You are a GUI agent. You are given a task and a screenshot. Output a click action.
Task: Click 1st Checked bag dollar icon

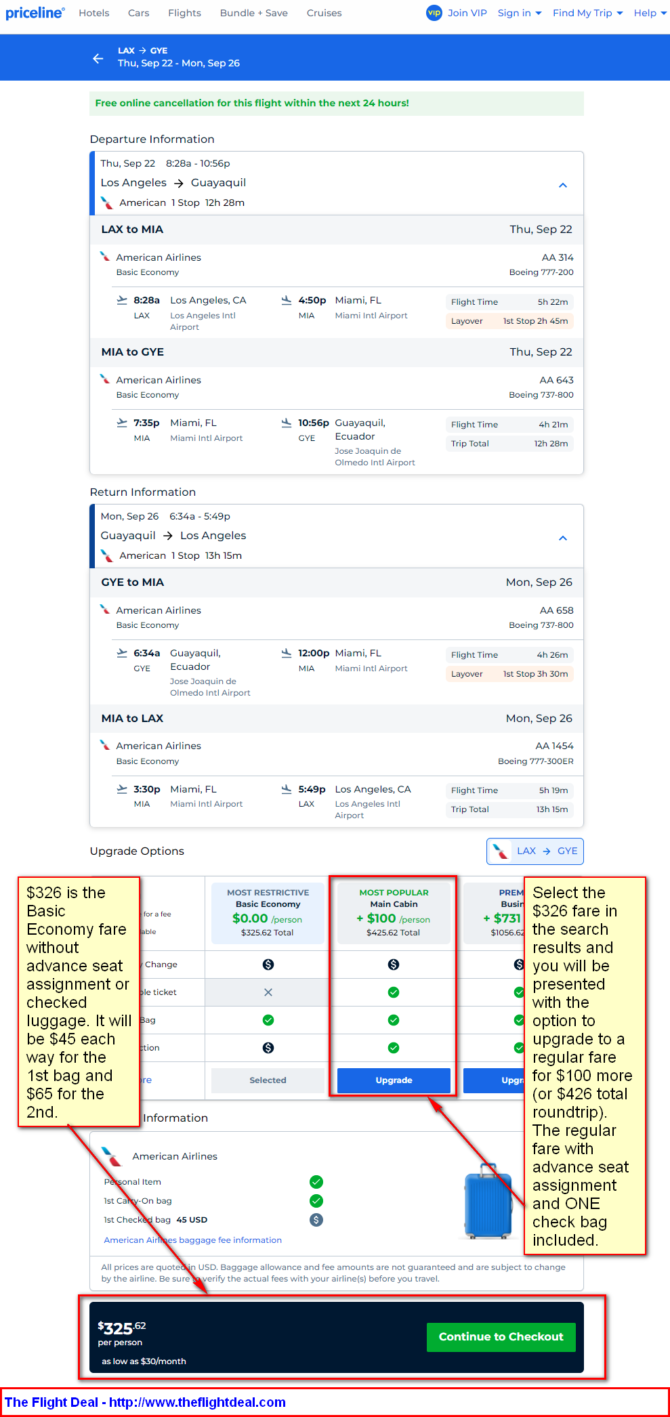pos(316,1220)
